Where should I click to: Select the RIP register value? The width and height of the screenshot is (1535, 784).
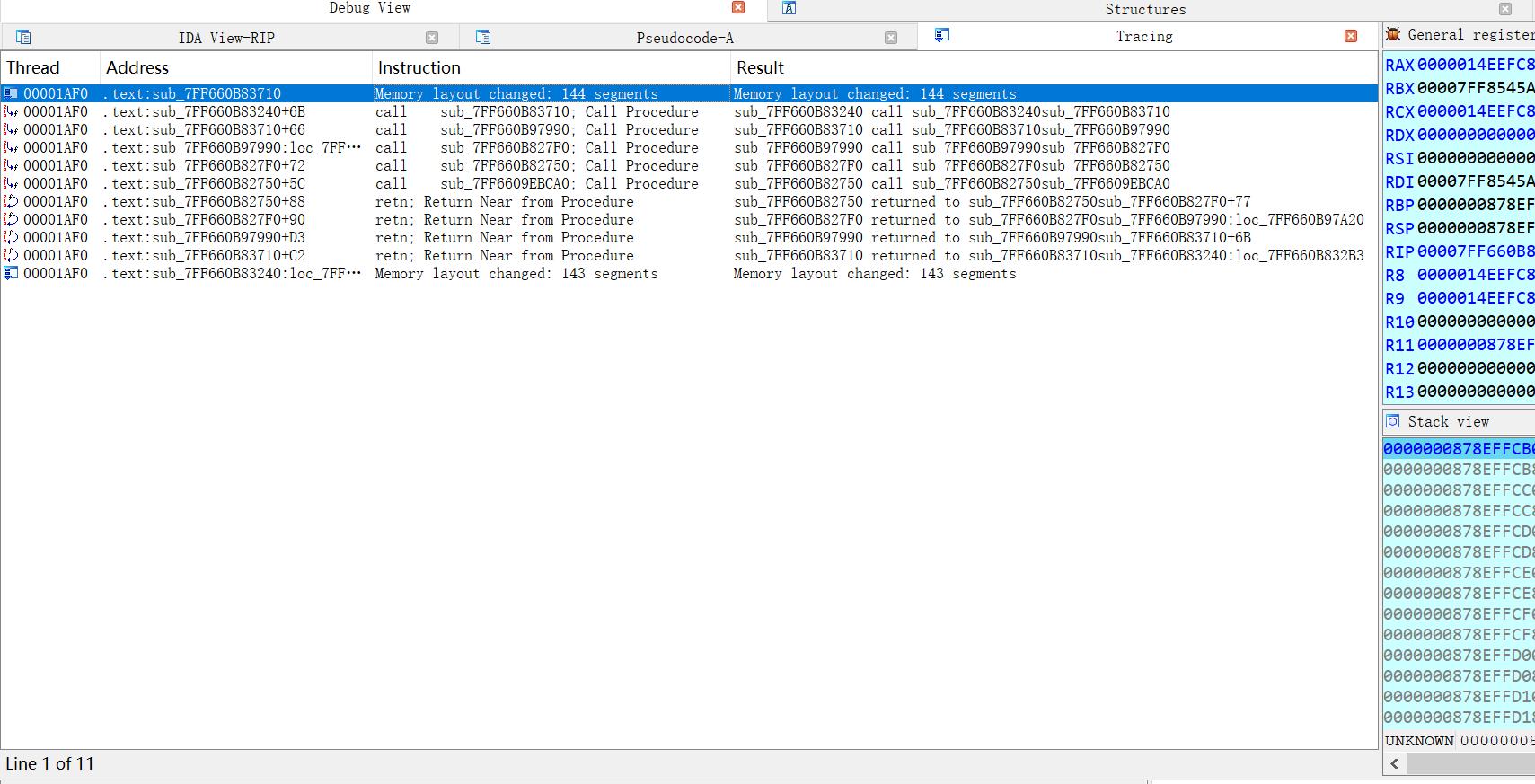click(x=1476, y=251)
